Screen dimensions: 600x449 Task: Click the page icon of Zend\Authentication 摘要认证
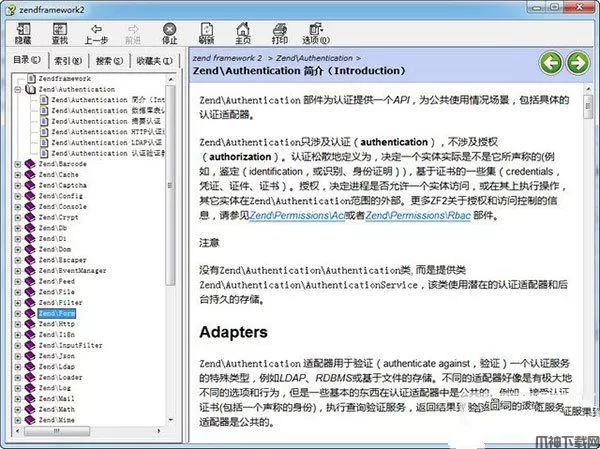coord(44,121)
